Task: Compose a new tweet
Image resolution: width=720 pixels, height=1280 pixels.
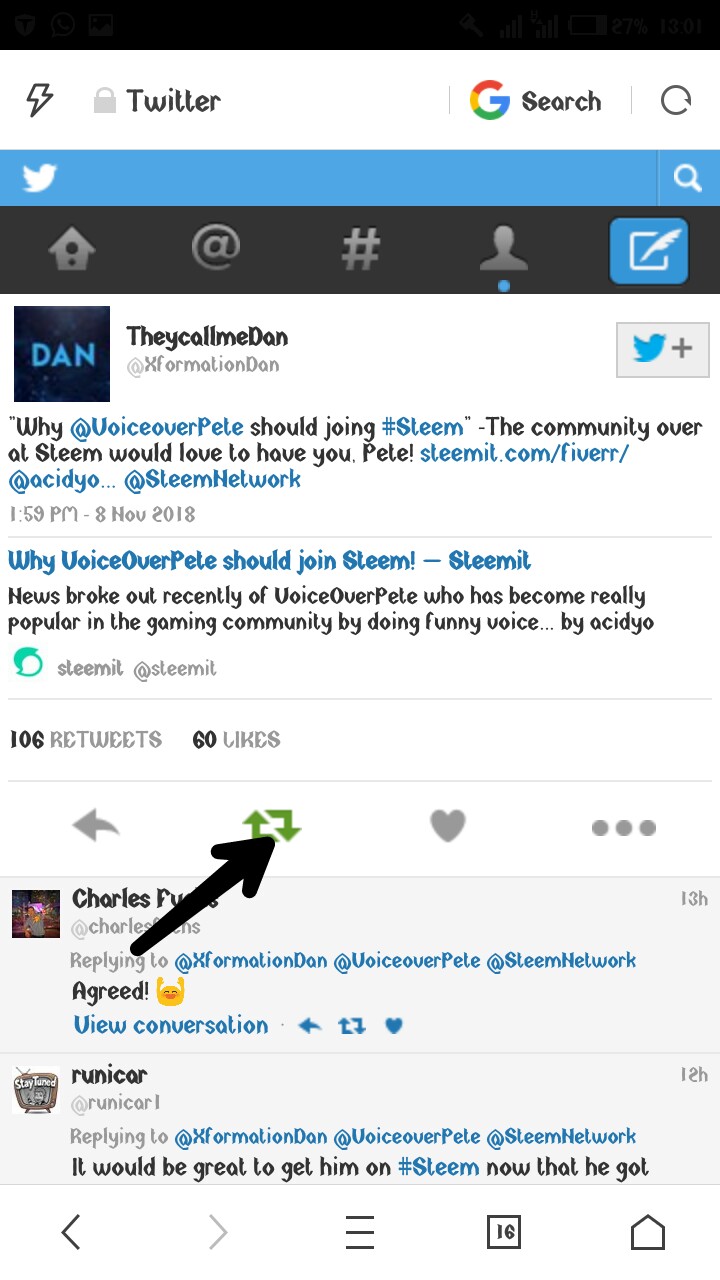Action: [x=649, y=250]
